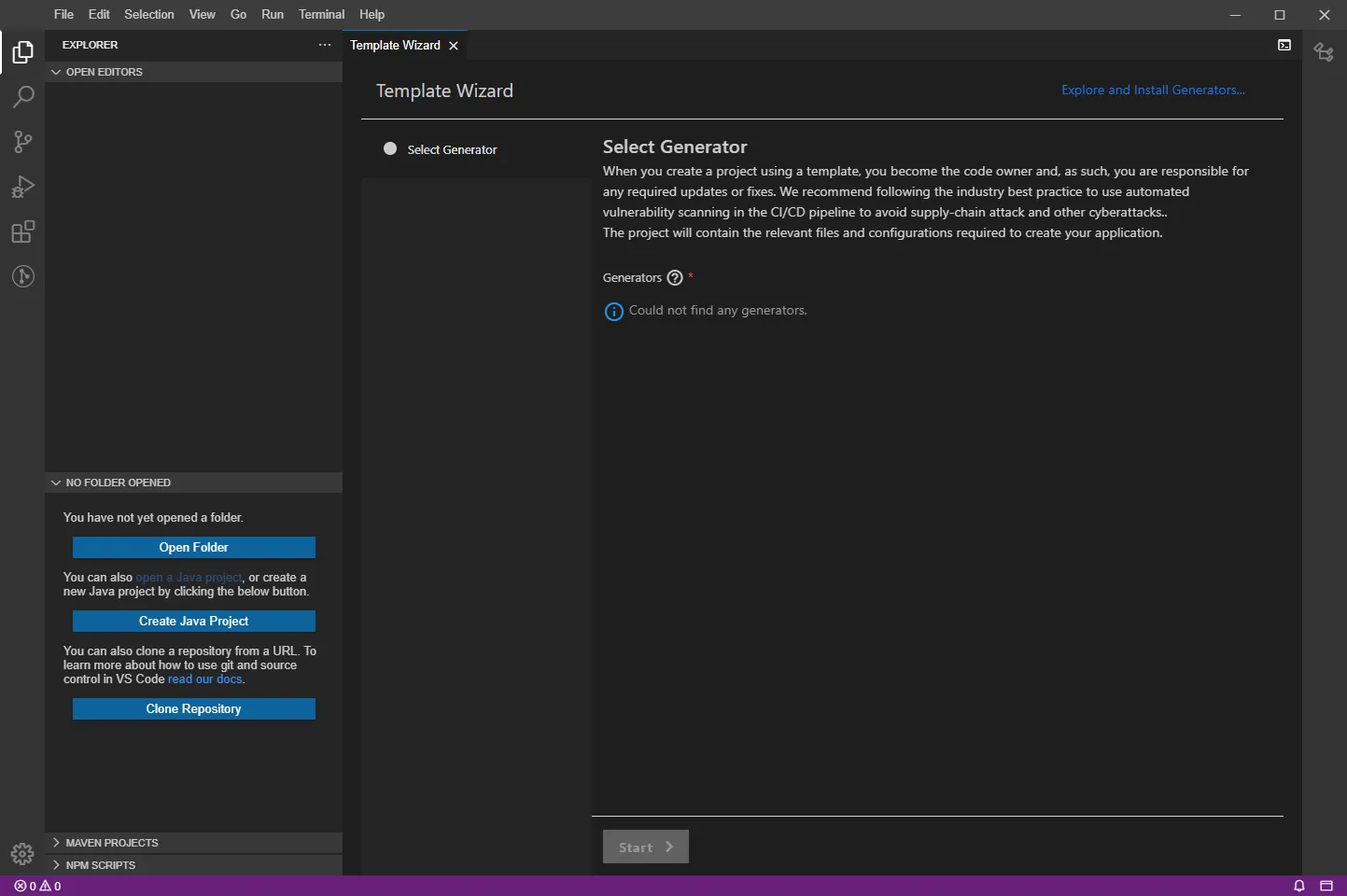This screenshot has width=1347, height=896.
Task: Collapse the Open Editors section
Action: [104, 72]
